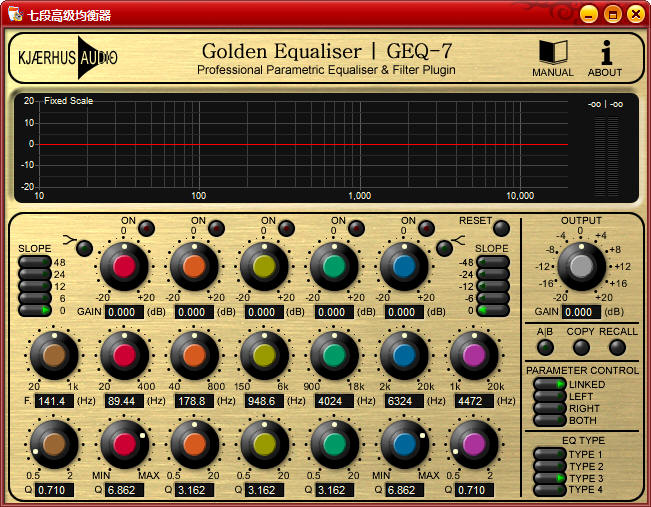This screenshot has width=651, height=507.
Task: Toggle ON LED for orange band
Action: coord(216,228)
